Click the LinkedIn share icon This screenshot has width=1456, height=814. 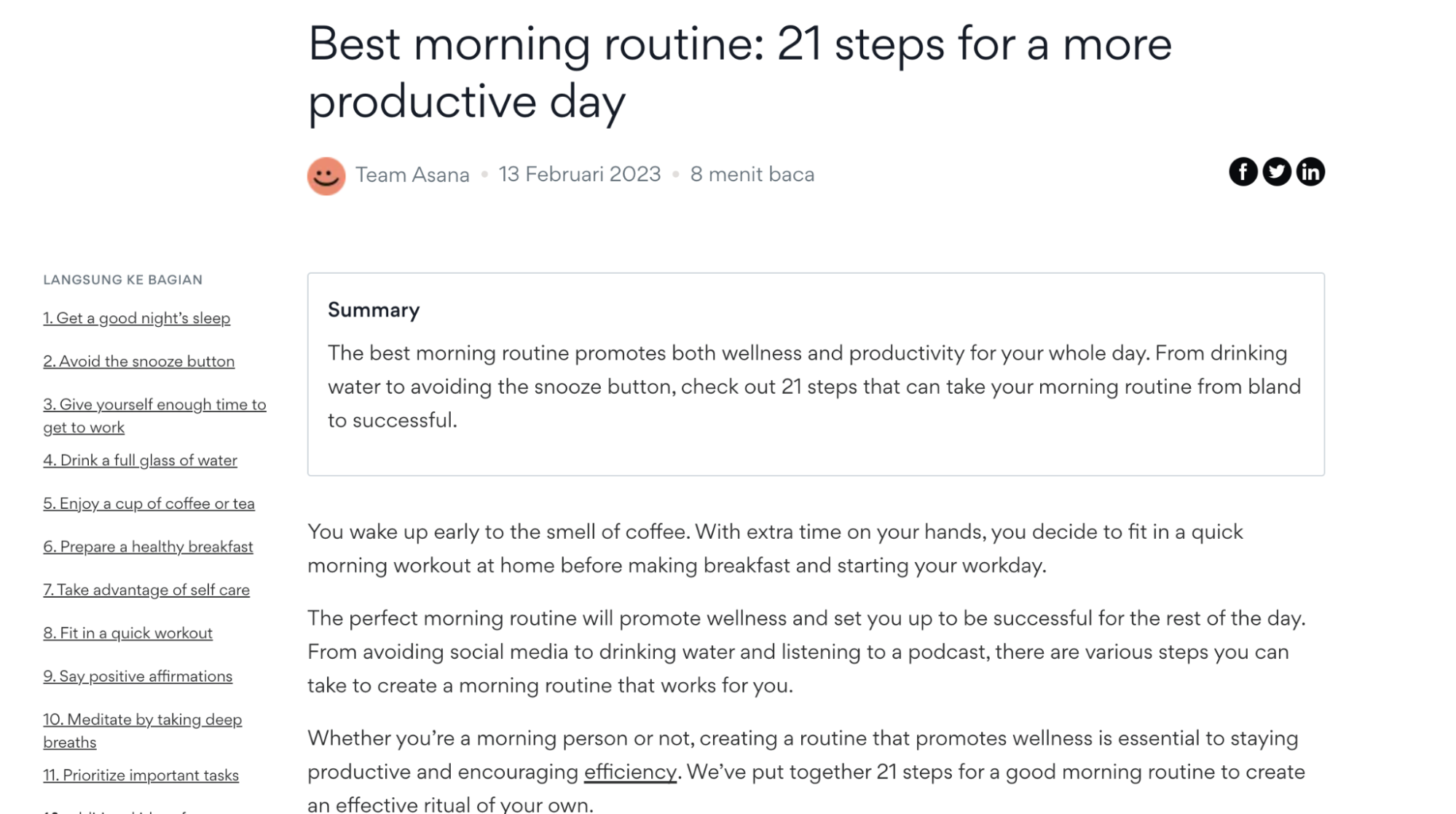tap(1310, 171)
